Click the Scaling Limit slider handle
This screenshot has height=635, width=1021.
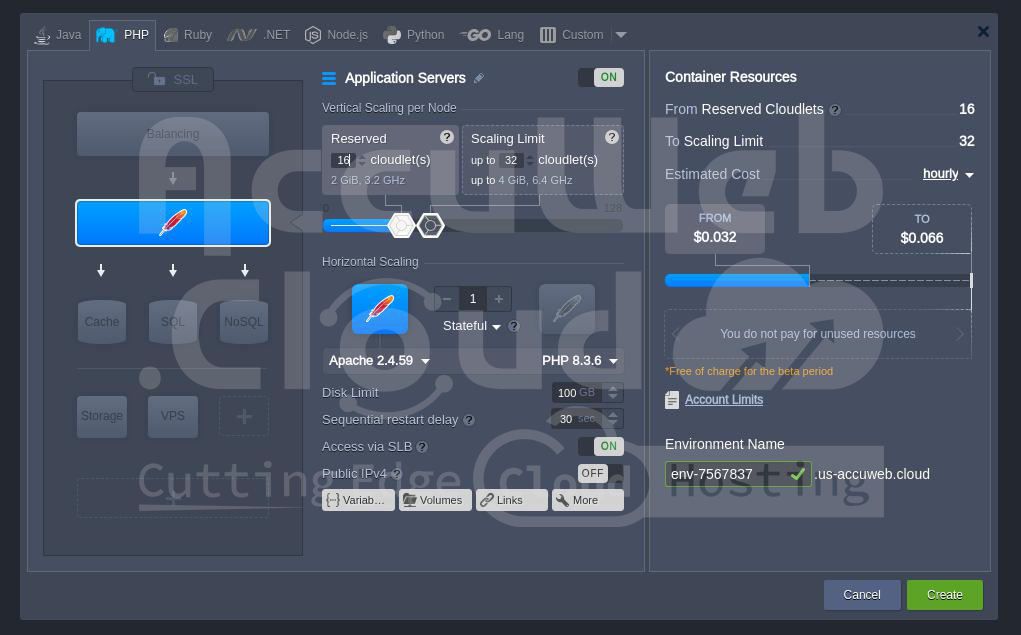[430, 225]
